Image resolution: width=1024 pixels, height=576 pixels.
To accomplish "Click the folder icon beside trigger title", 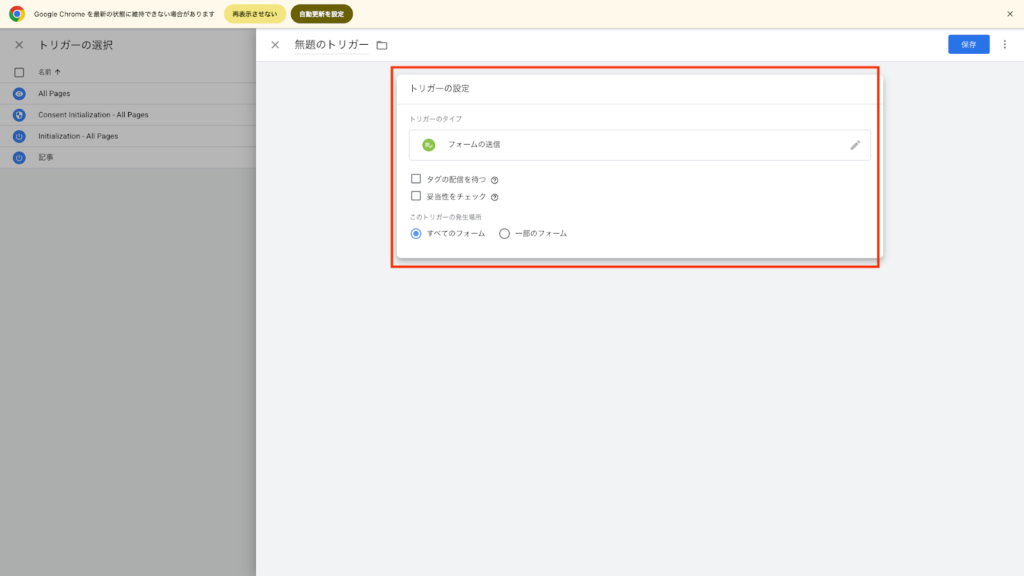I will pos(382,45).
